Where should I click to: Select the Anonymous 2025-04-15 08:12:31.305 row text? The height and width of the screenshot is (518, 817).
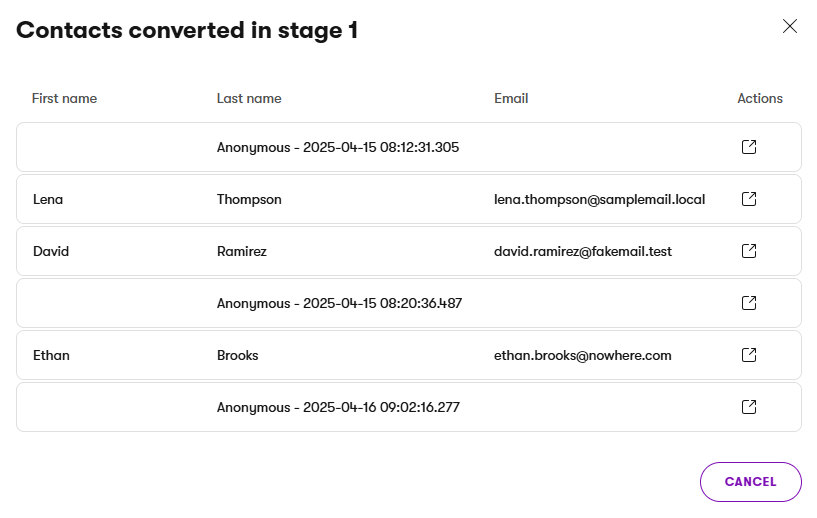pos(338,147)
